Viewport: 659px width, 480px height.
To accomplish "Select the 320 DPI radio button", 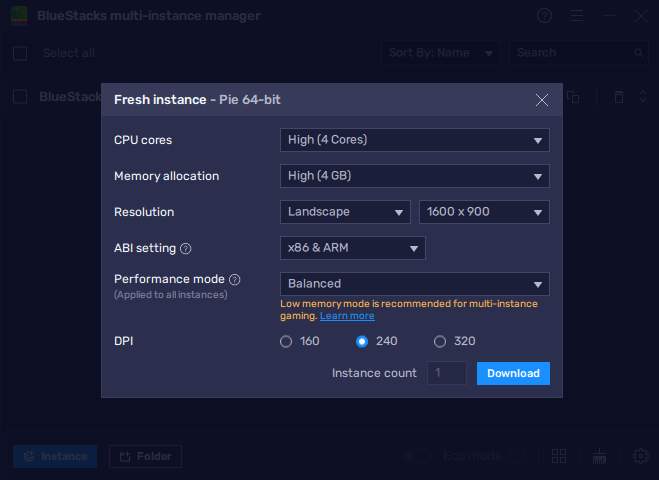I will point(440,342).
